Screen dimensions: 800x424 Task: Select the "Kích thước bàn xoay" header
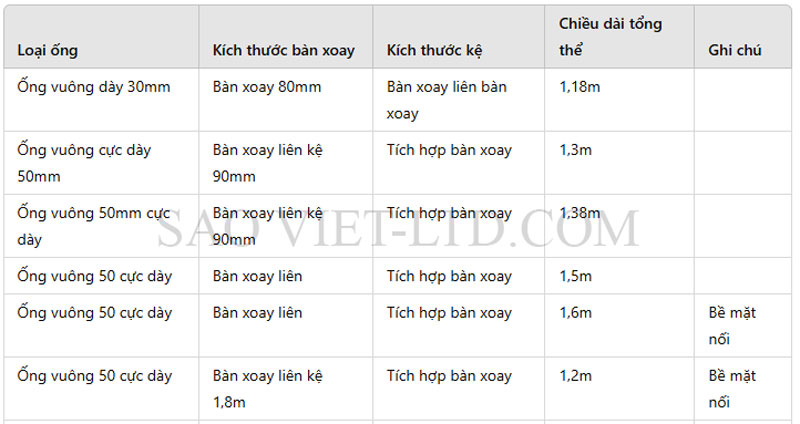pos(283,50)
